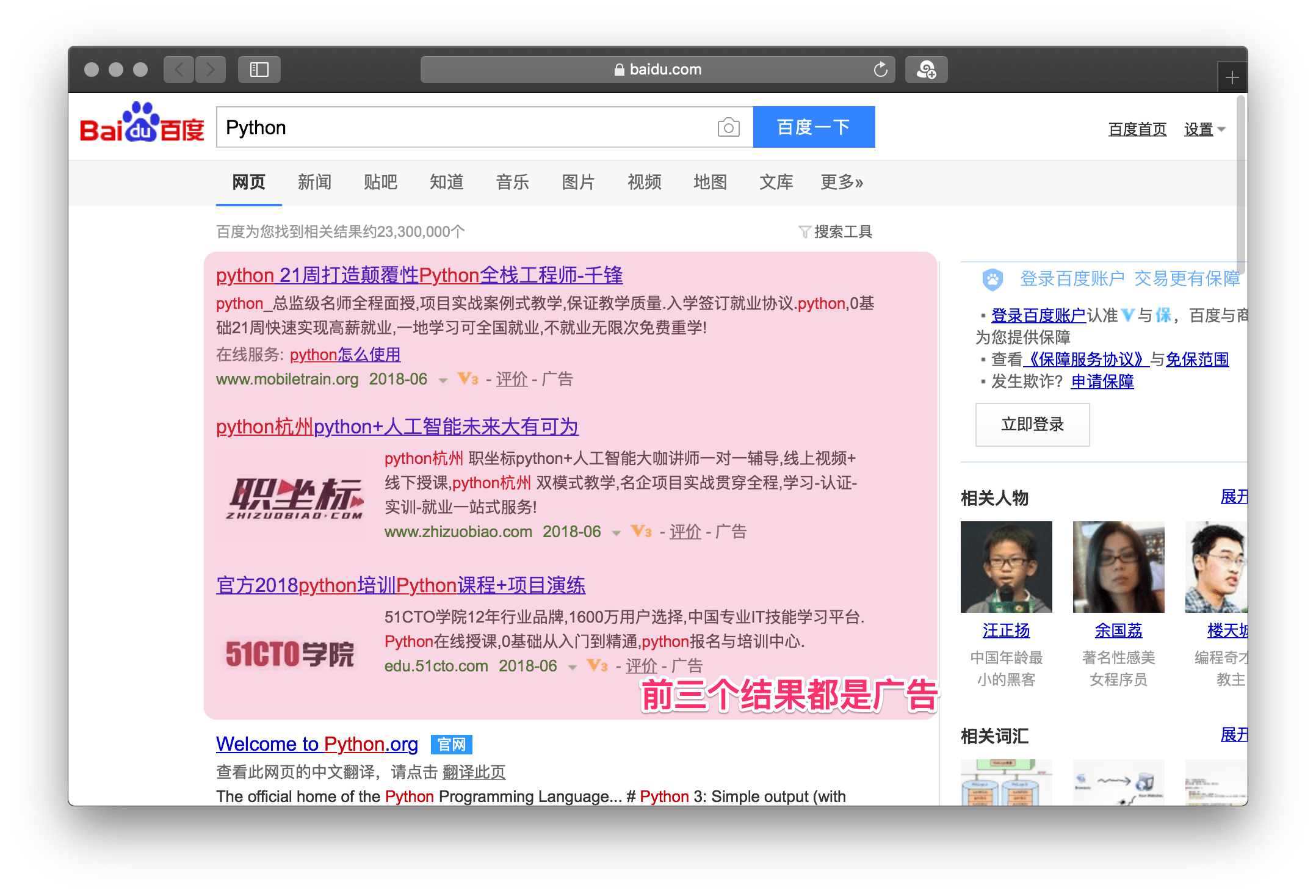
Task: Expand dropdown arrow next to www.zhizuobiao.com
Action: [616, 533]
